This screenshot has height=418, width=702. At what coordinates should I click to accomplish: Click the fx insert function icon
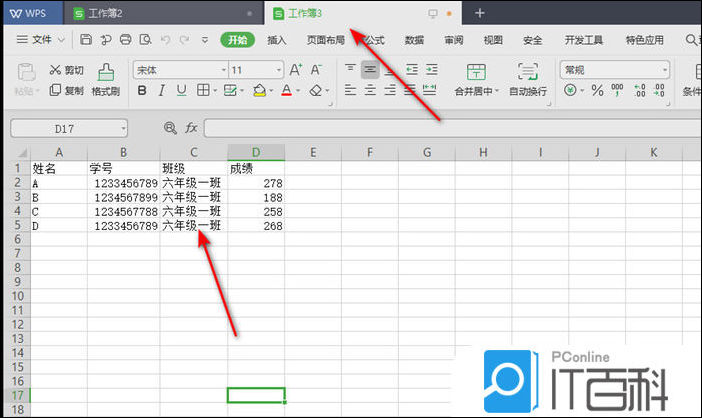tap(191, 128)
